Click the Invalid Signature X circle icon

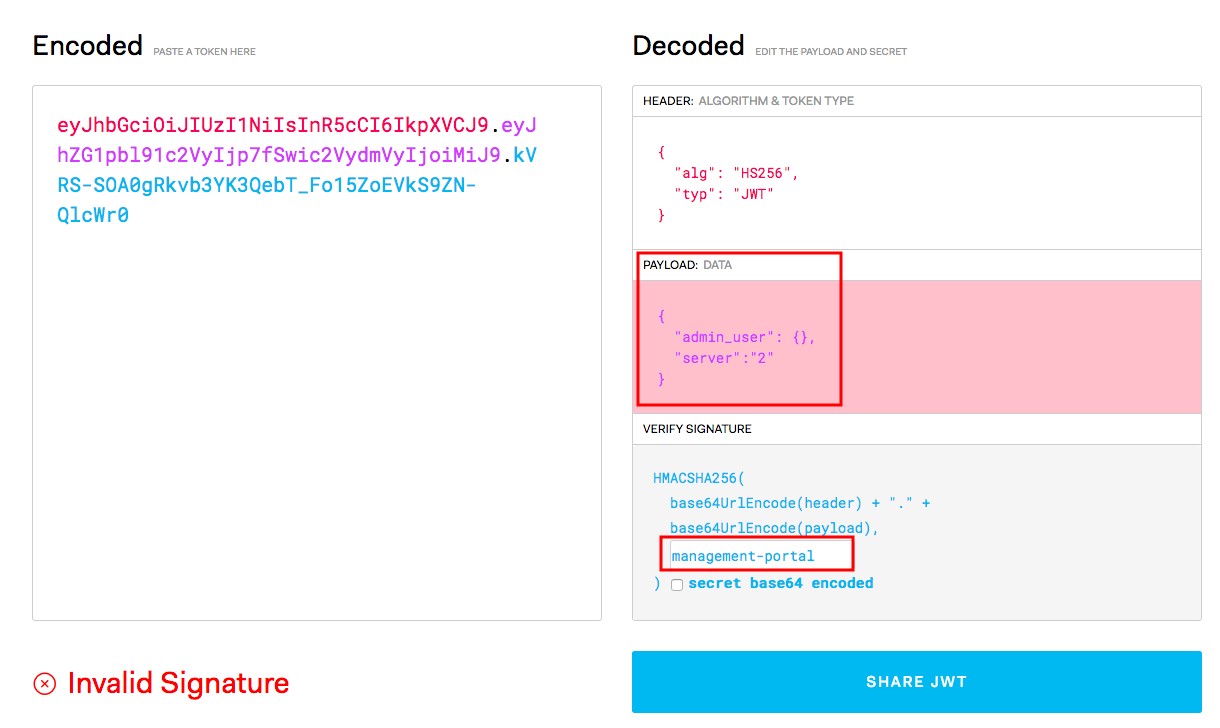45,684
